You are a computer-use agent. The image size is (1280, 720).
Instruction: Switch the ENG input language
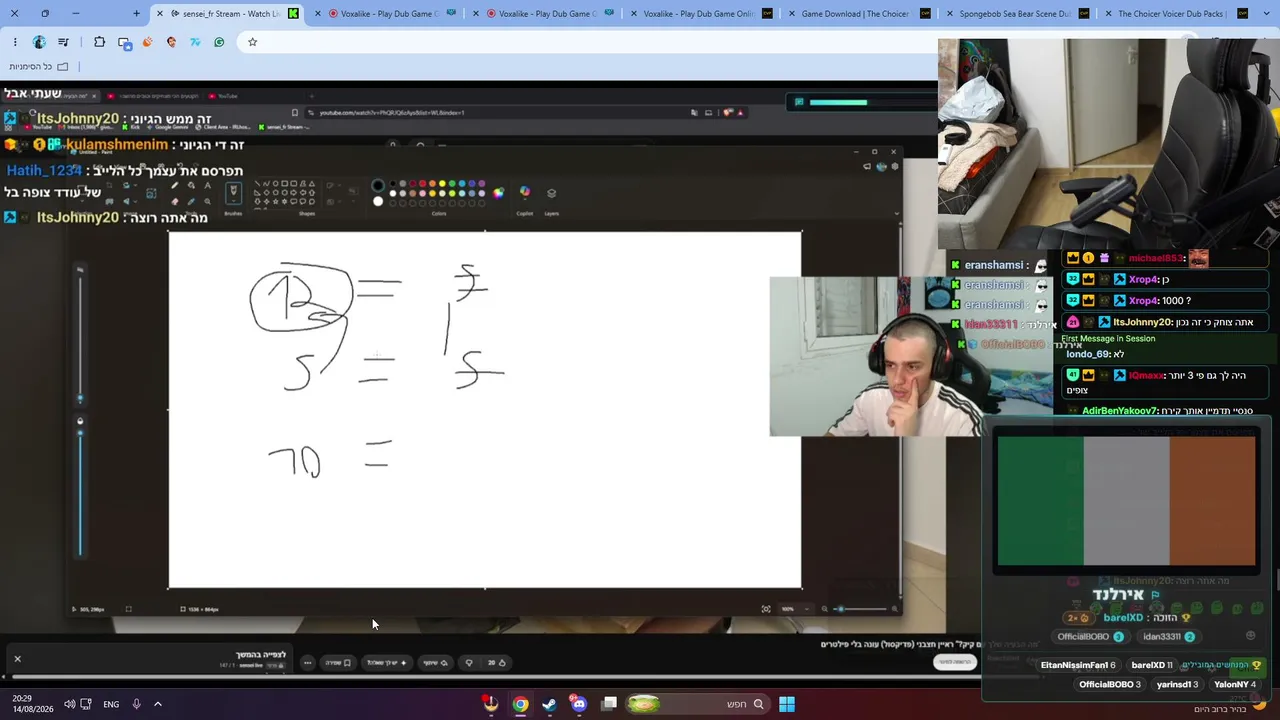click(x=111, y=704)
